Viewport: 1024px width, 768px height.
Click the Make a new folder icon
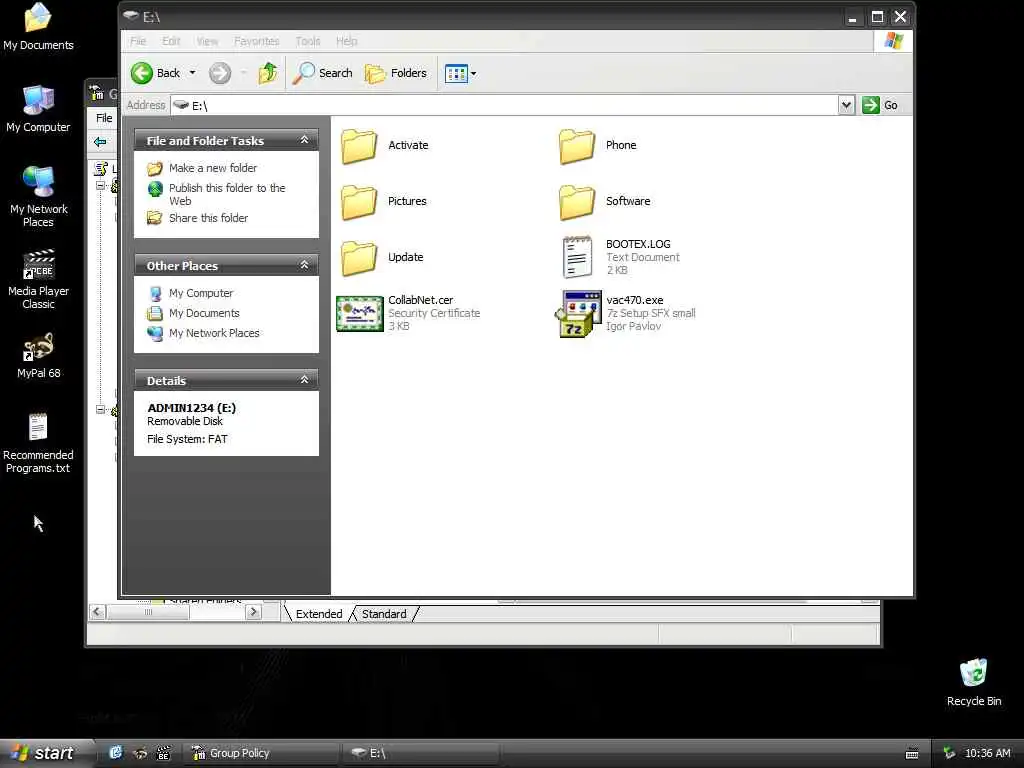[155, 168]
